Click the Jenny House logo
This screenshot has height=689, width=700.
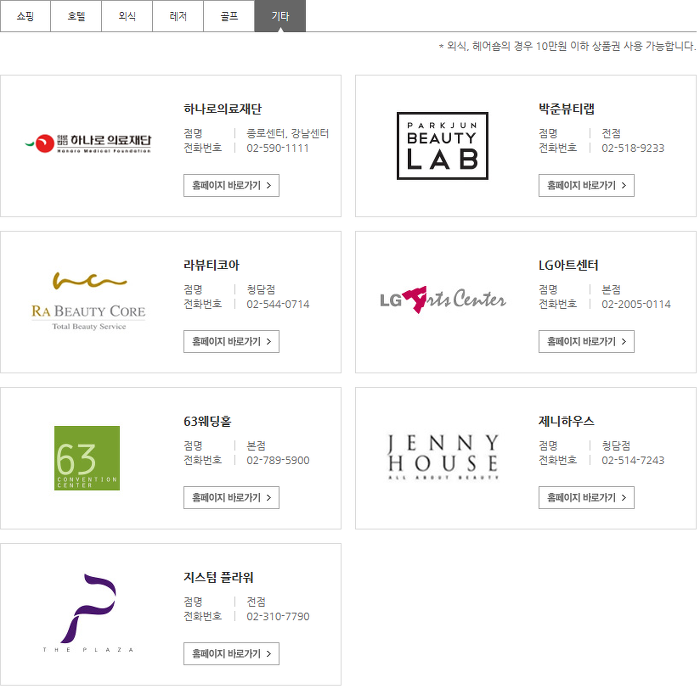coord(443,457)
